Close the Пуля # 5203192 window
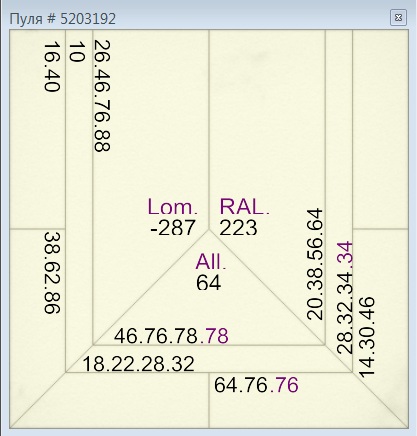Screen dimensions: 417x436 [x=398, y=17]
